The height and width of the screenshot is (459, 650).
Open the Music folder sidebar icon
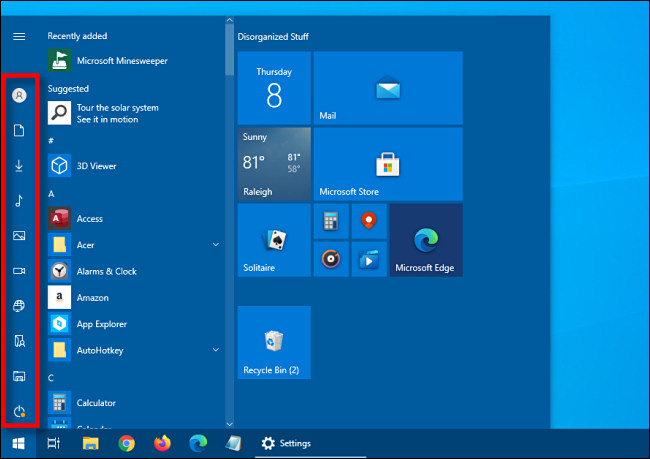point(19,200)
